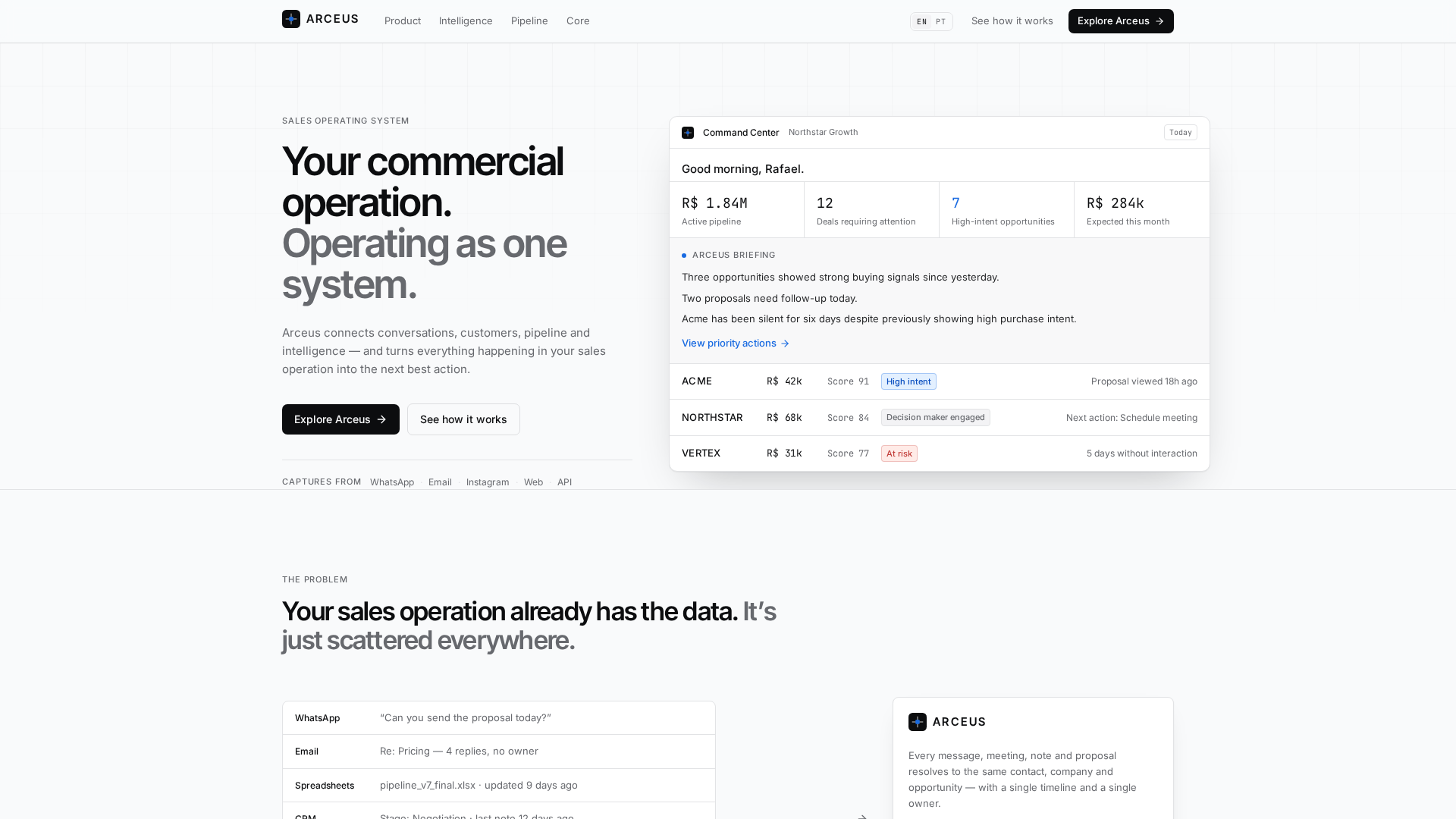Click the Spreadsheets row label
Viewport: 1456px width, 819px height.
pos(325,786)
